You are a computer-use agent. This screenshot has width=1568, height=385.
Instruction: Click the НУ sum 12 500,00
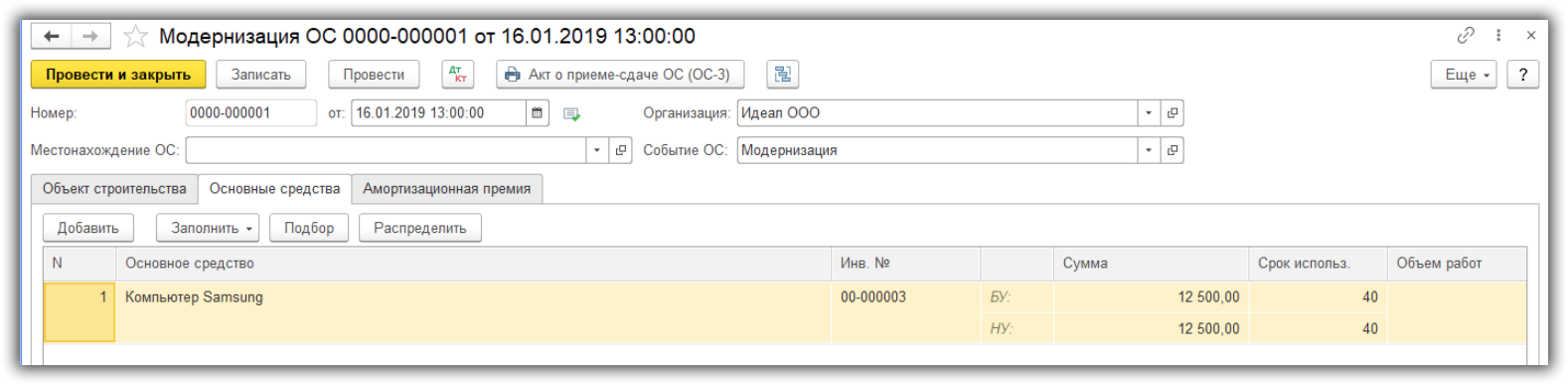1151,329
